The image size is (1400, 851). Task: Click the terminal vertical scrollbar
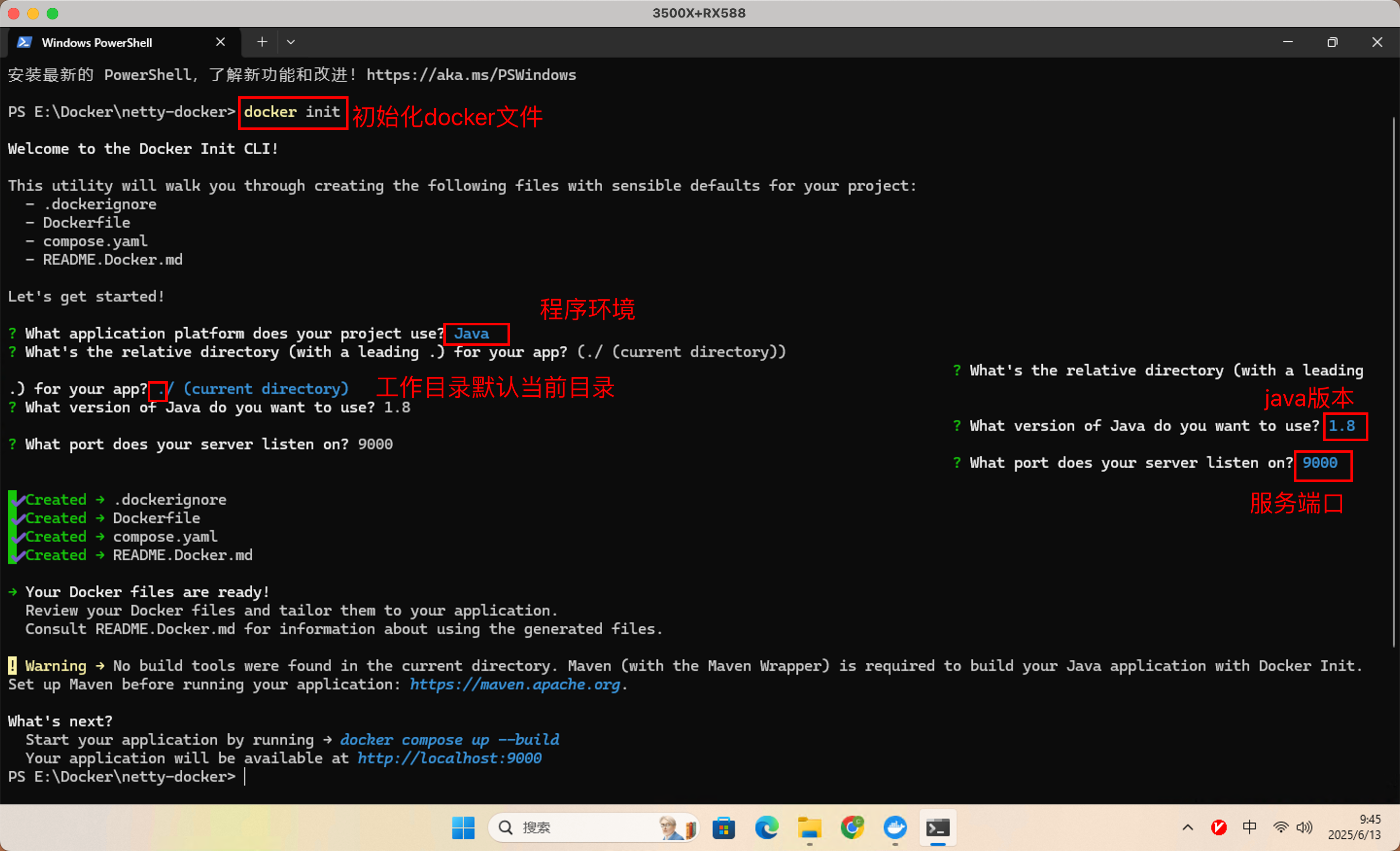(1393, 381)
